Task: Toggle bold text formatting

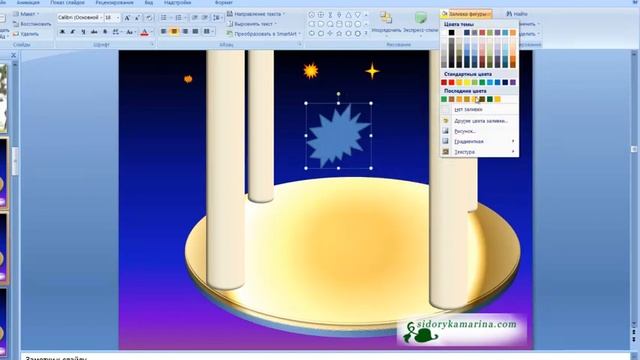Action: [62, 32]
